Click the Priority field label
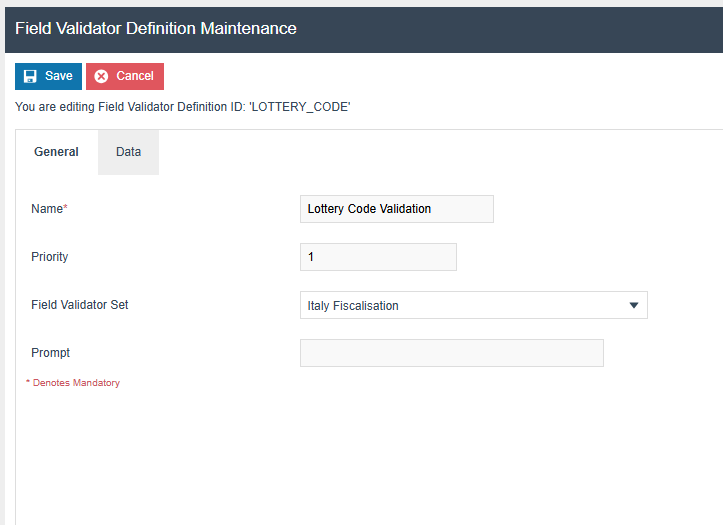Image resolution: width=723 pixels, height=525 pixels. coord(50,257)
